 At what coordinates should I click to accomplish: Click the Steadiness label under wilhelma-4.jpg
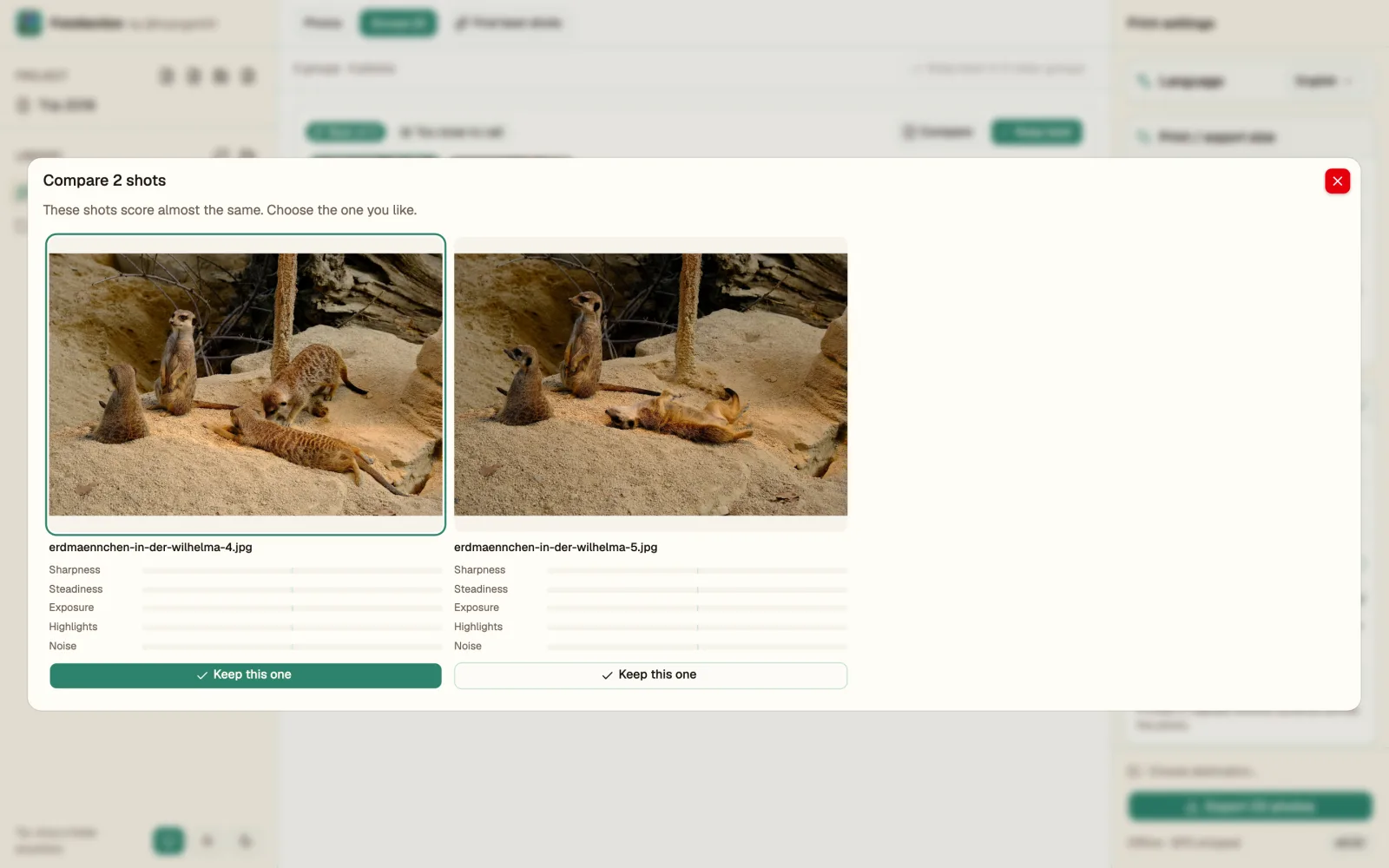click(x=76, y=589)
